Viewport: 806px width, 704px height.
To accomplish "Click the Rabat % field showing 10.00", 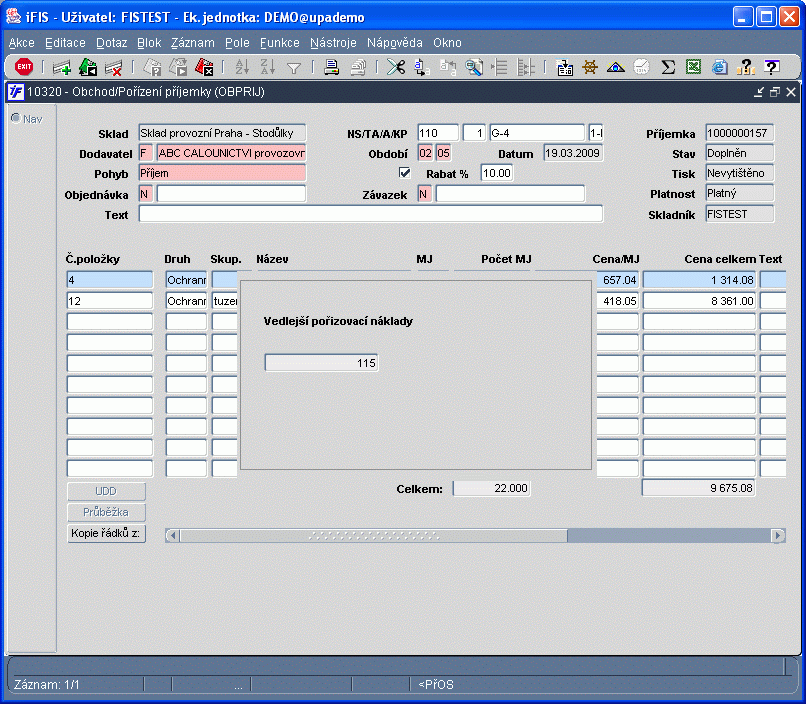I will click(497, 173).
